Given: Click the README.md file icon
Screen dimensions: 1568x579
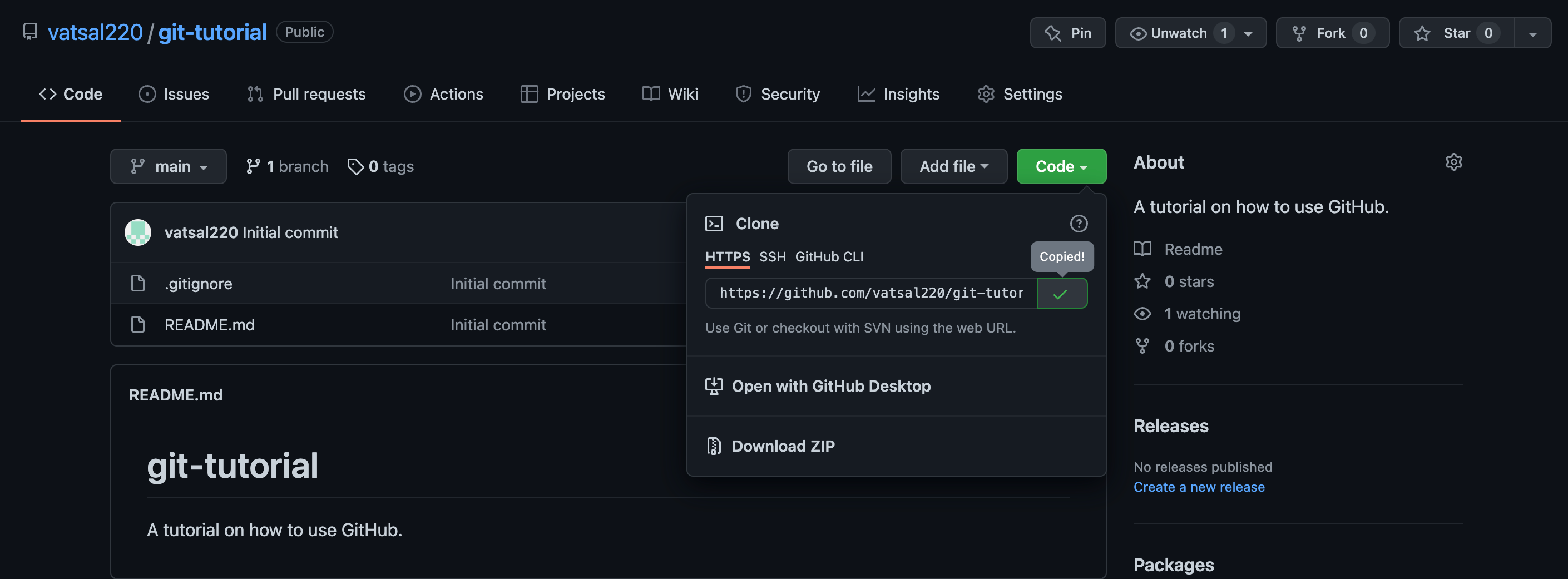Looking at the screenshot, I should pos(138,325).
